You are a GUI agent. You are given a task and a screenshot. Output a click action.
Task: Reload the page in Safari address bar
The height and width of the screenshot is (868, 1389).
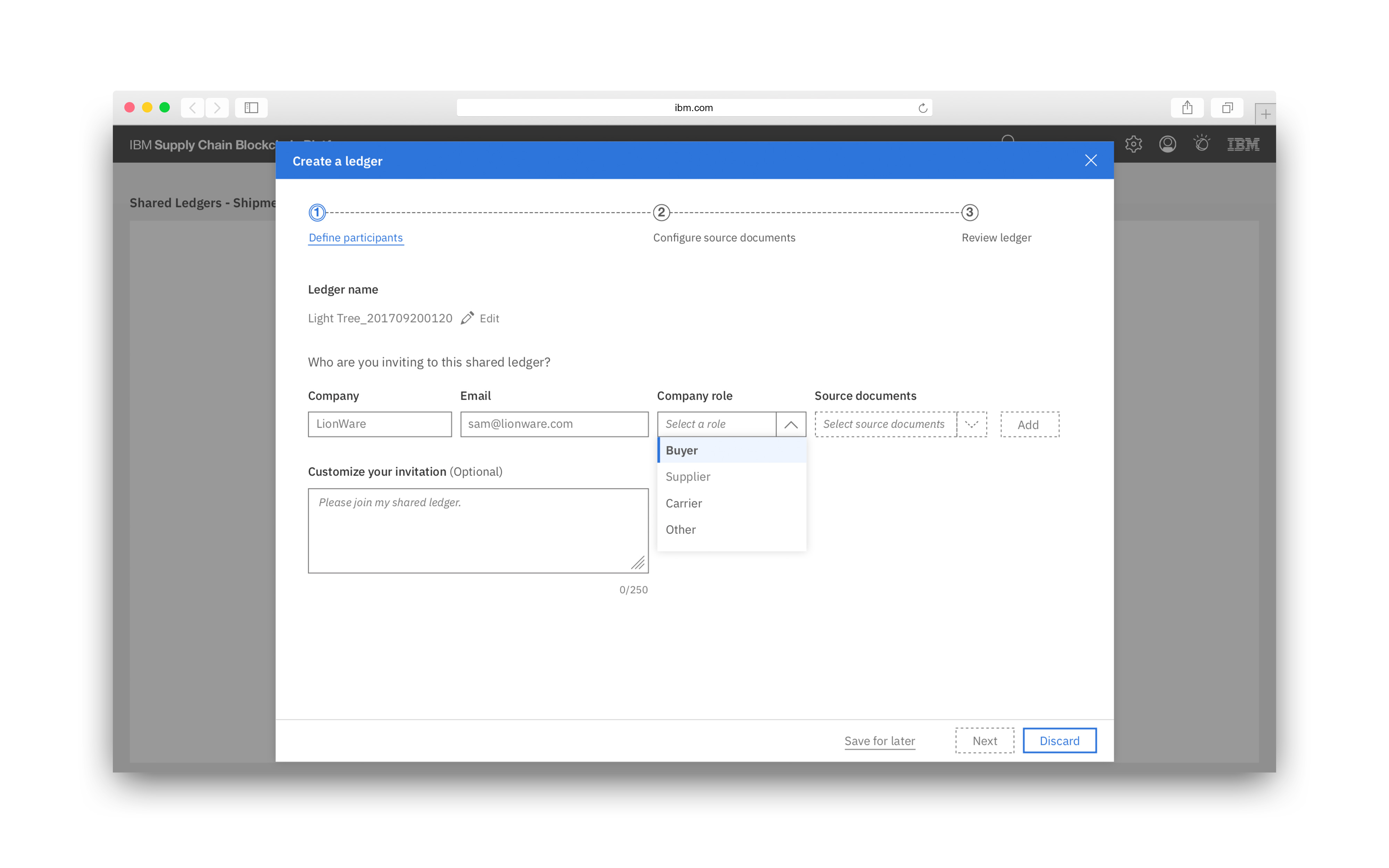tap(922, 108)
